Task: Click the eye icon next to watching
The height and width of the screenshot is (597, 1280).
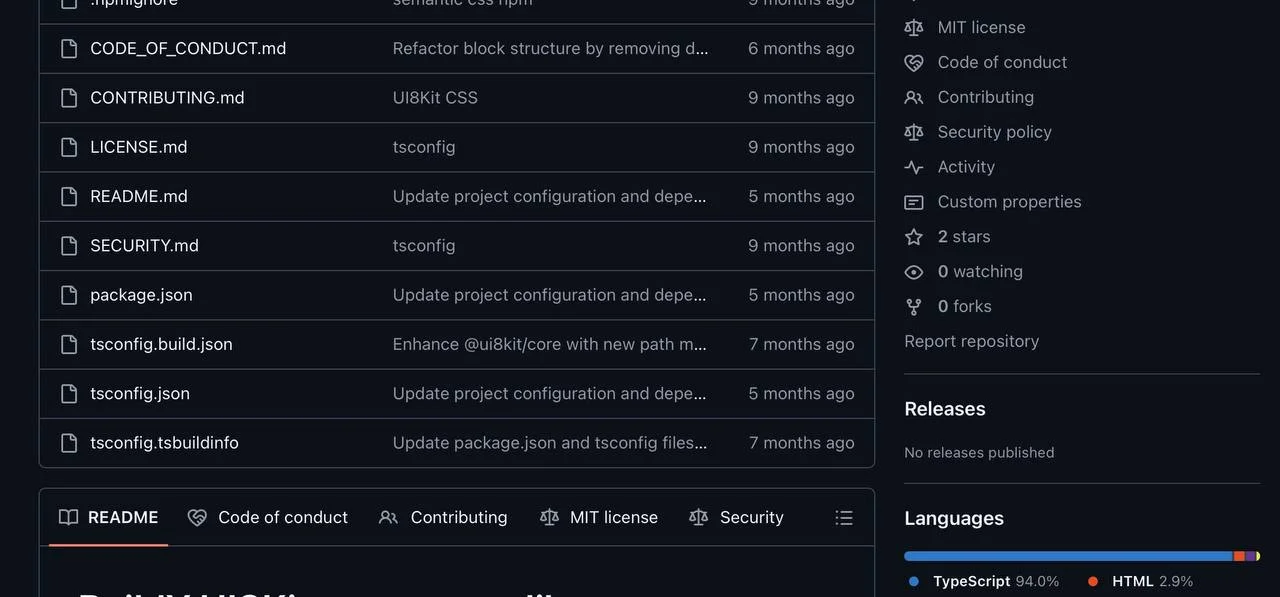Action: [x=913, y=272]
